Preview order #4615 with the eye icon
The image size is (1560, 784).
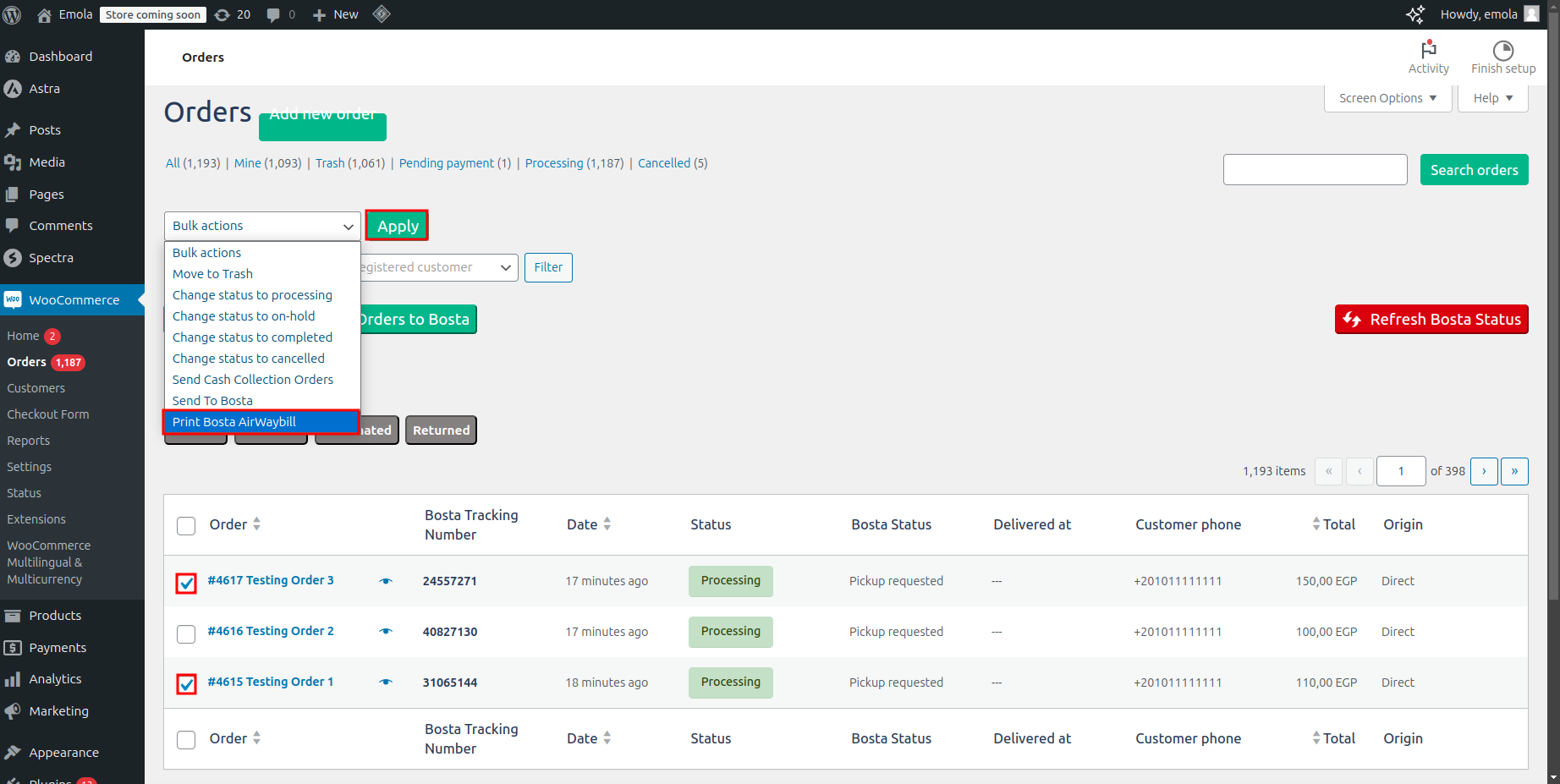coord(386,683)
